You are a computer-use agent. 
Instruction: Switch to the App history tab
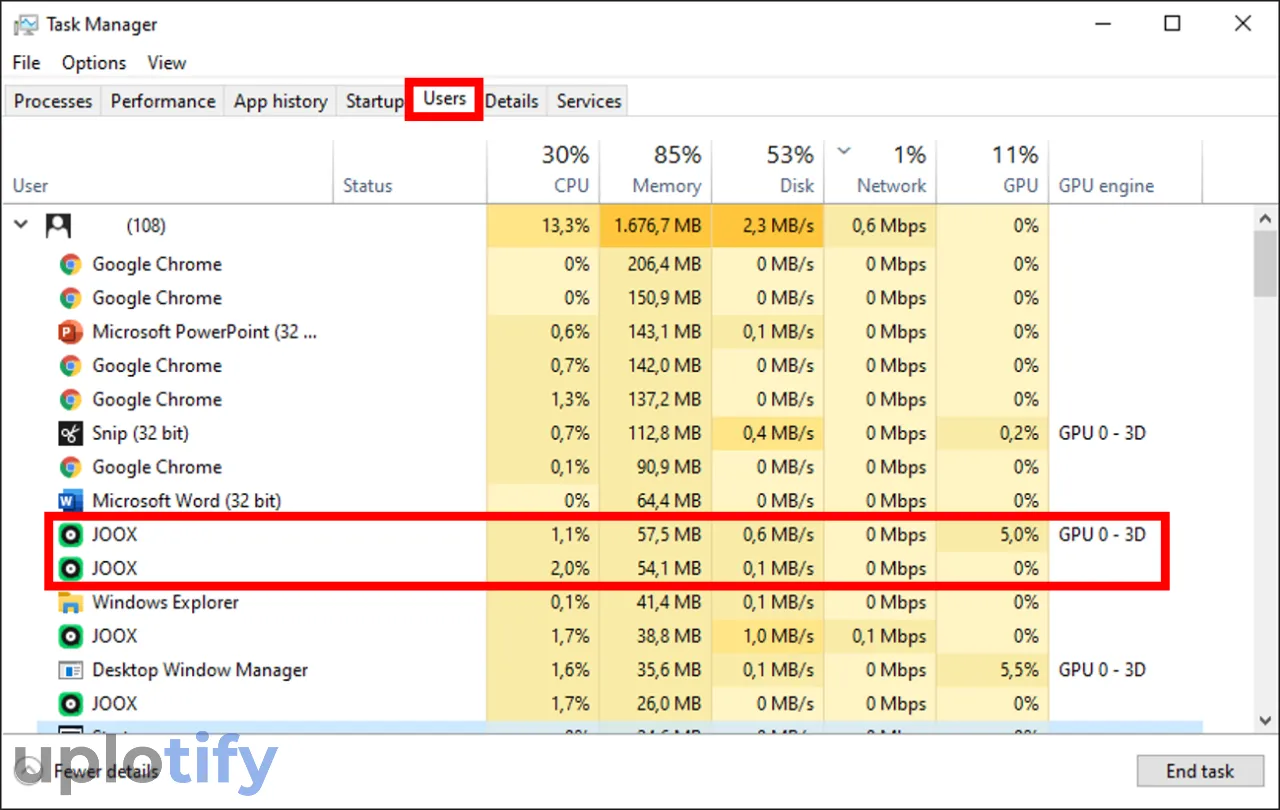click(x=281, y=101)
